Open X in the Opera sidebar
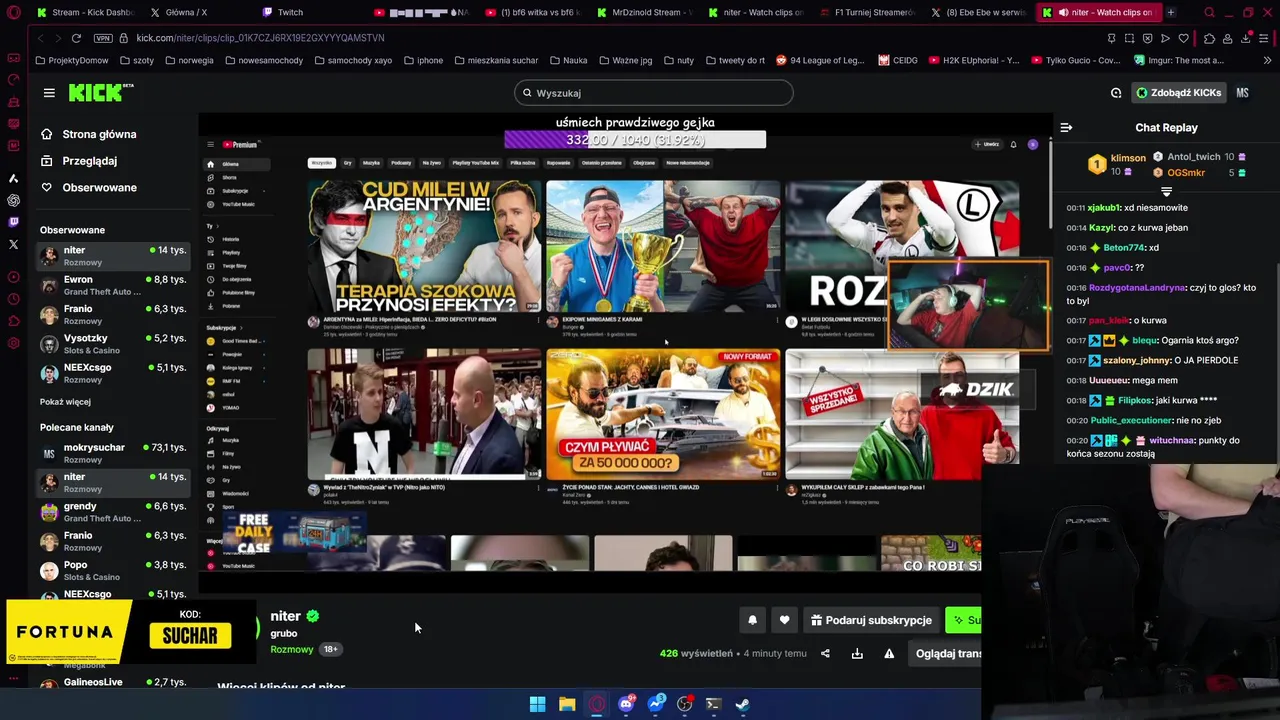 [x=13, y=244]
